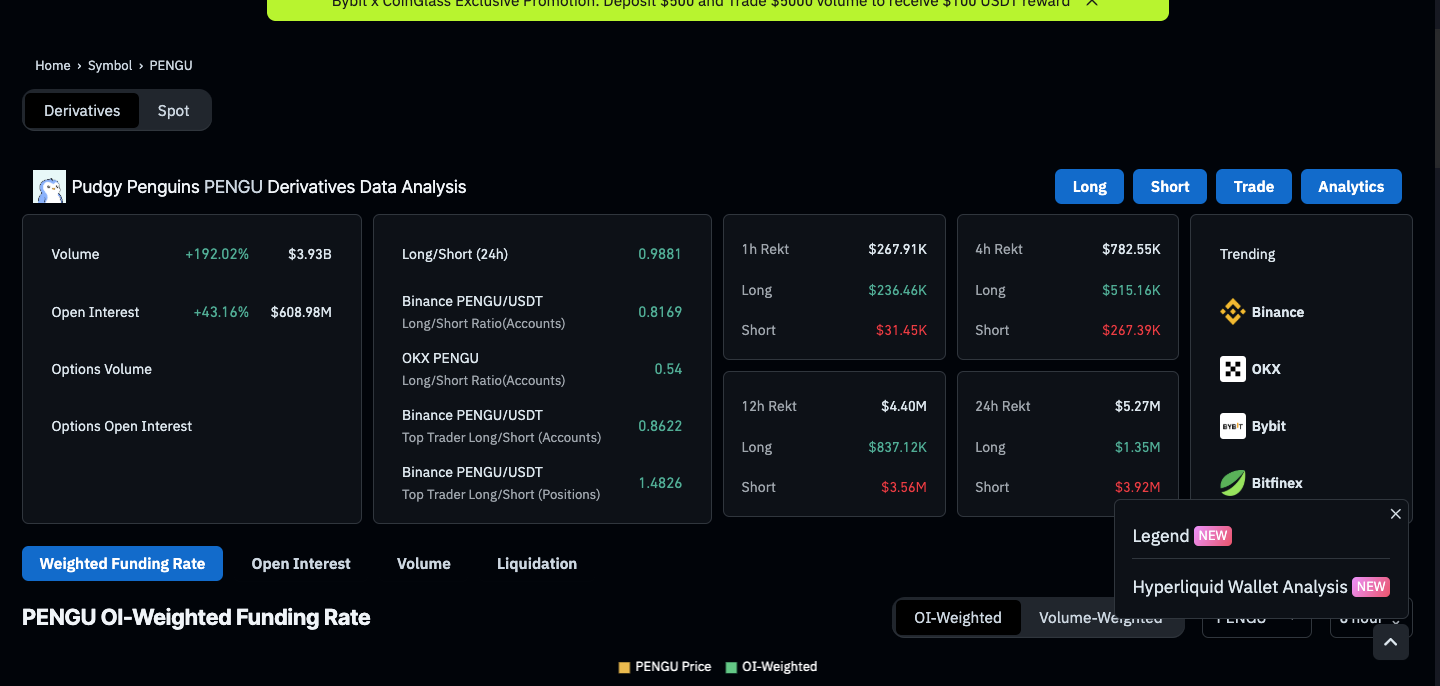Viewport: 1440px width, 686px height.
Task: Click the scroll-to-top arrow button
Action: point(1390,642)
